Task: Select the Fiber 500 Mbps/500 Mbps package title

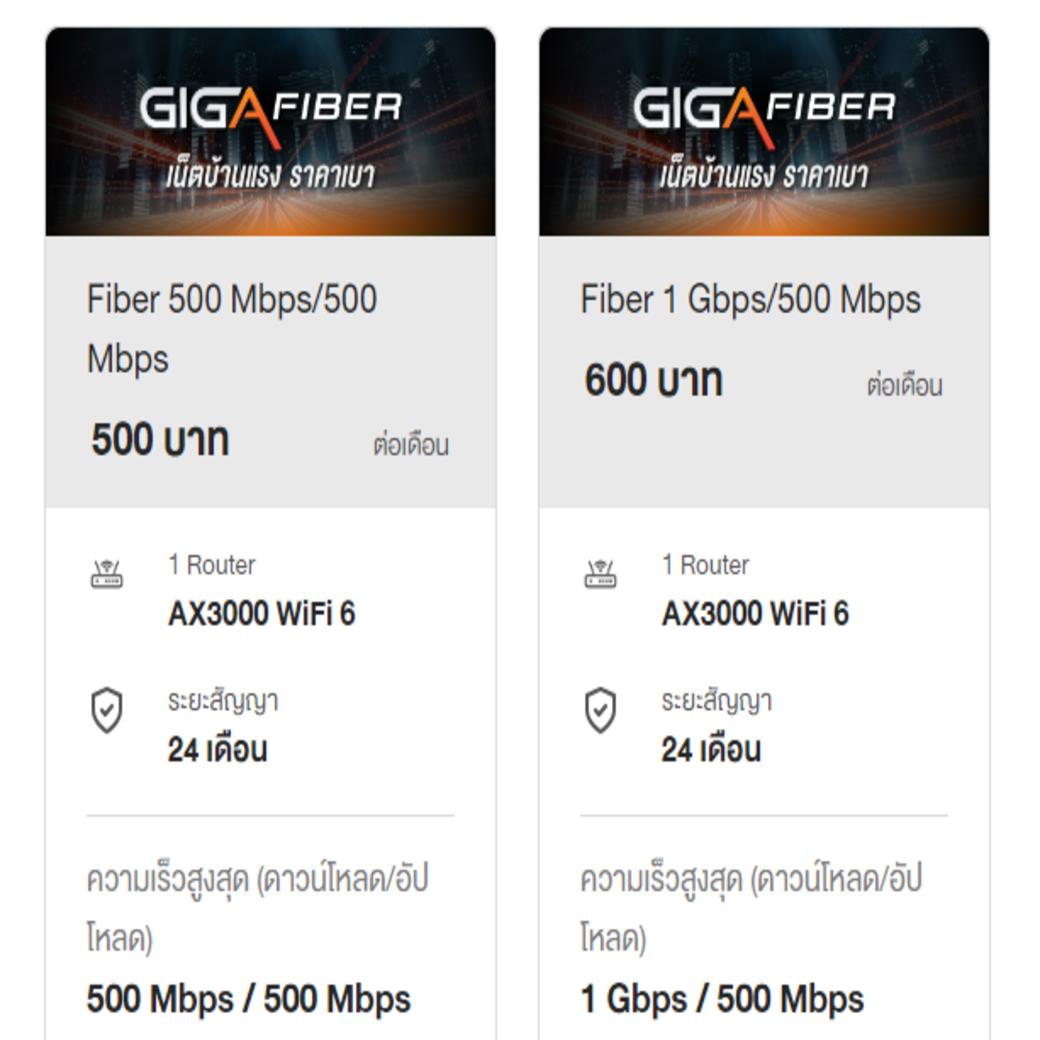Action: [232, 328]
